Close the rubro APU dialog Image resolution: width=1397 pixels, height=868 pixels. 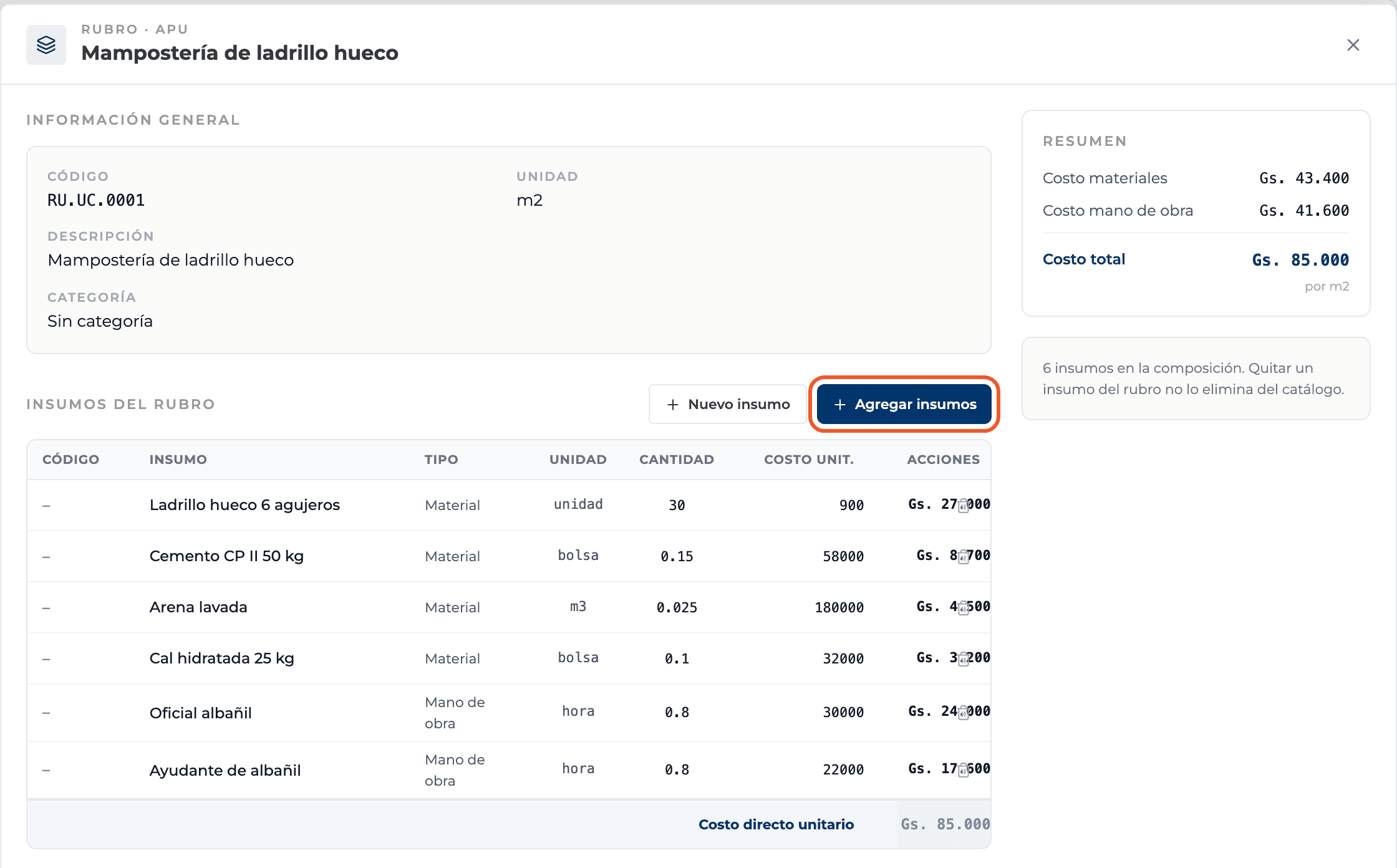(1353, 45)
